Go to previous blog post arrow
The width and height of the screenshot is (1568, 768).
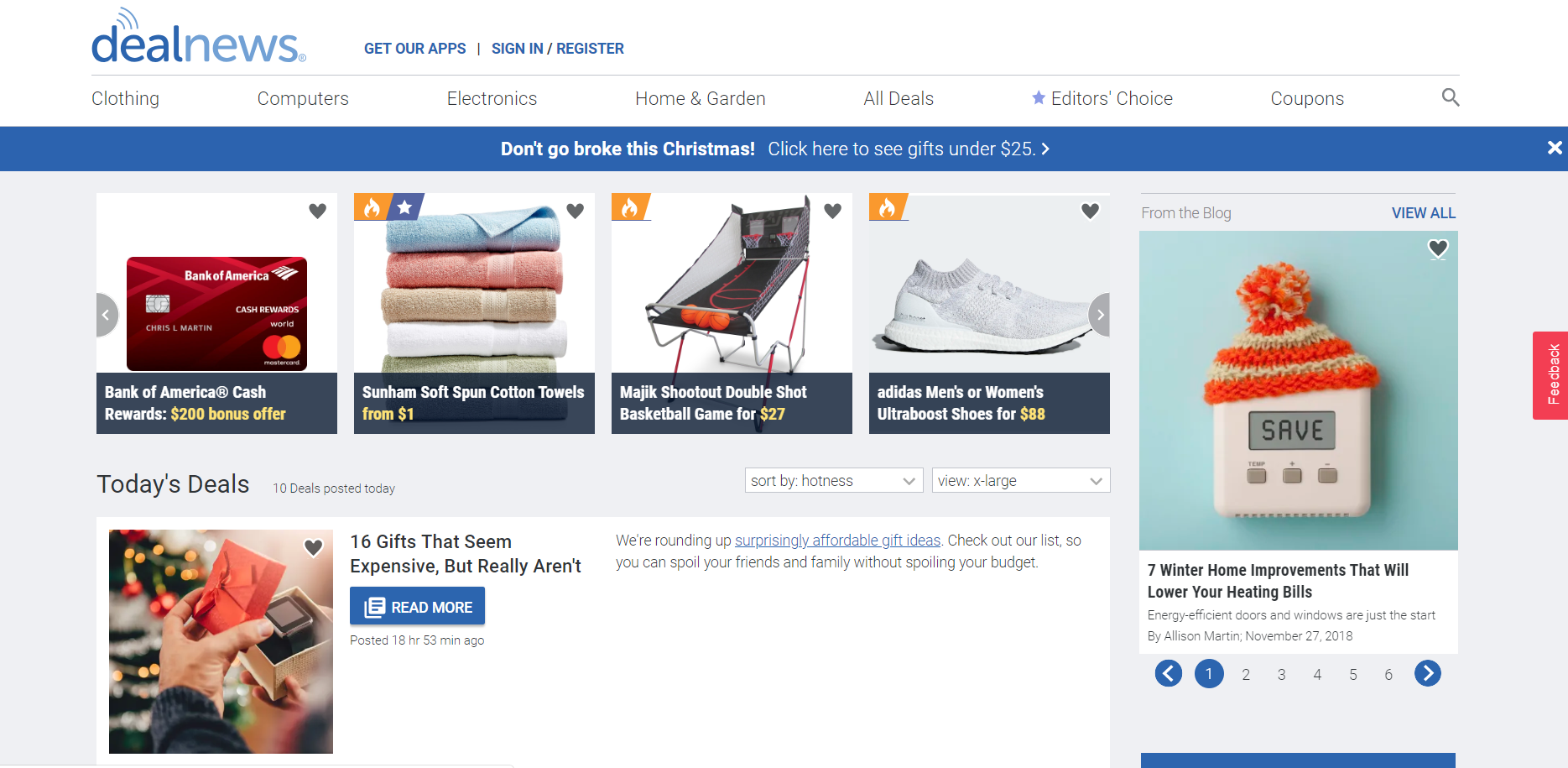pos(1169,673)
